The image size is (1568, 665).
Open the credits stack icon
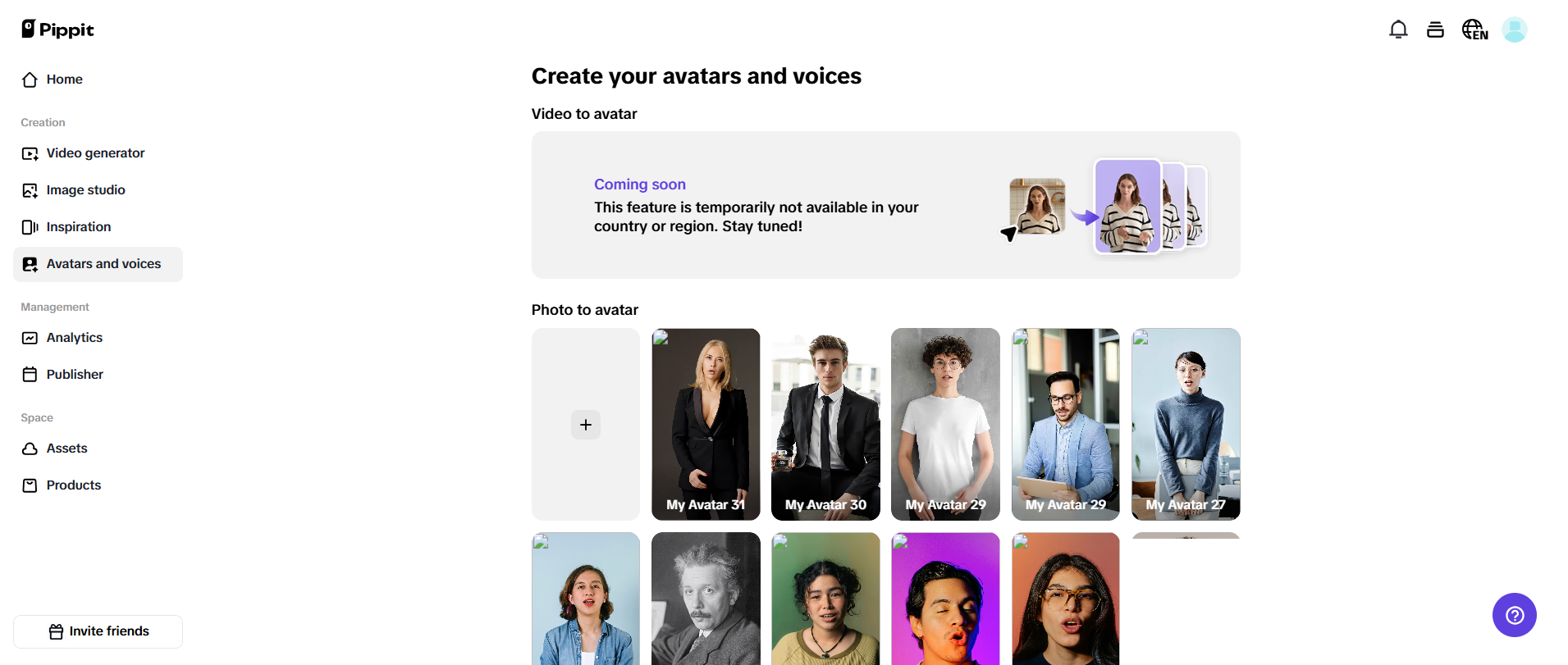[x=1435, y=30]
